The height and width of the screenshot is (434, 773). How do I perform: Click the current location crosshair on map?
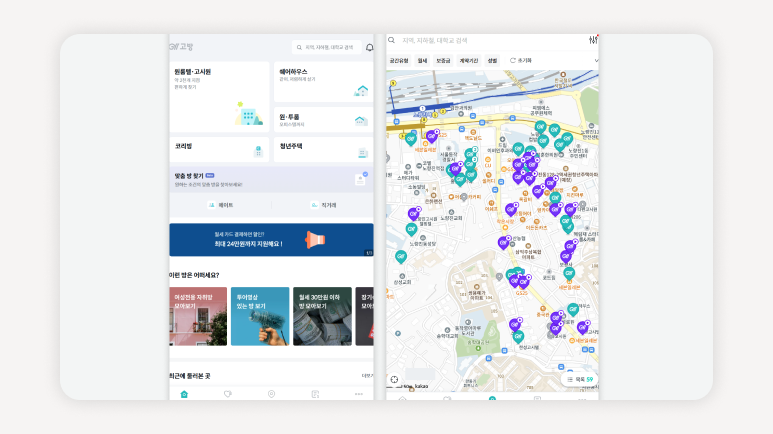point(394,379)
